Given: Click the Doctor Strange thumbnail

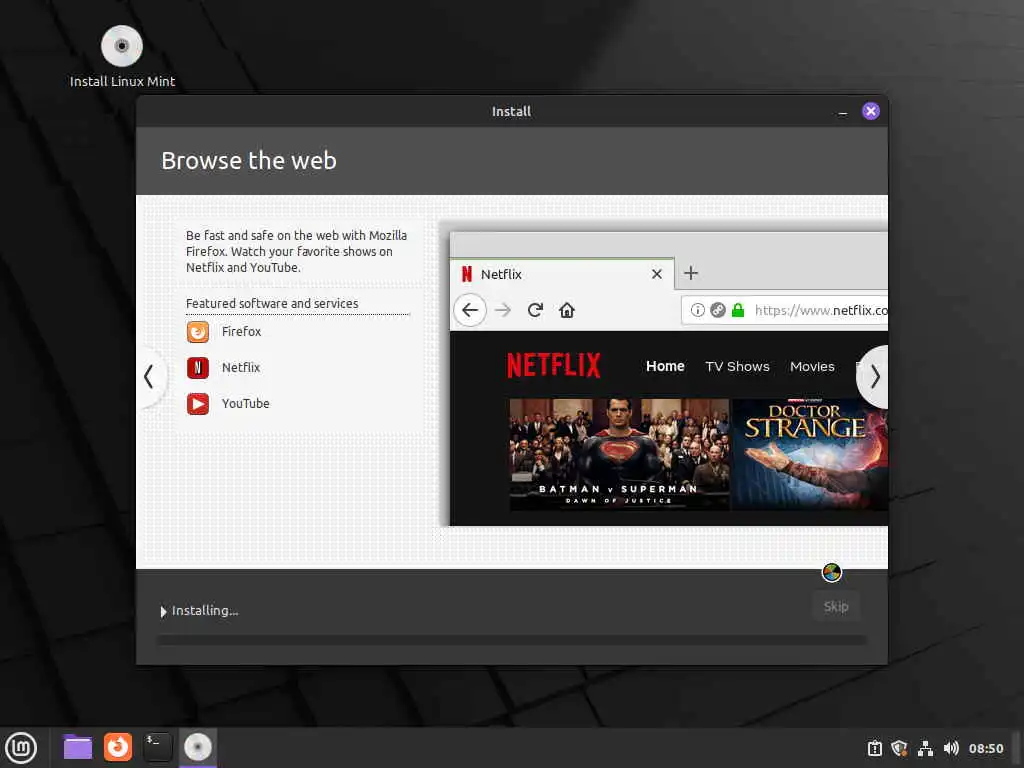Looking at the screenshot, I should pyautogui.click(x=810, y=455).
